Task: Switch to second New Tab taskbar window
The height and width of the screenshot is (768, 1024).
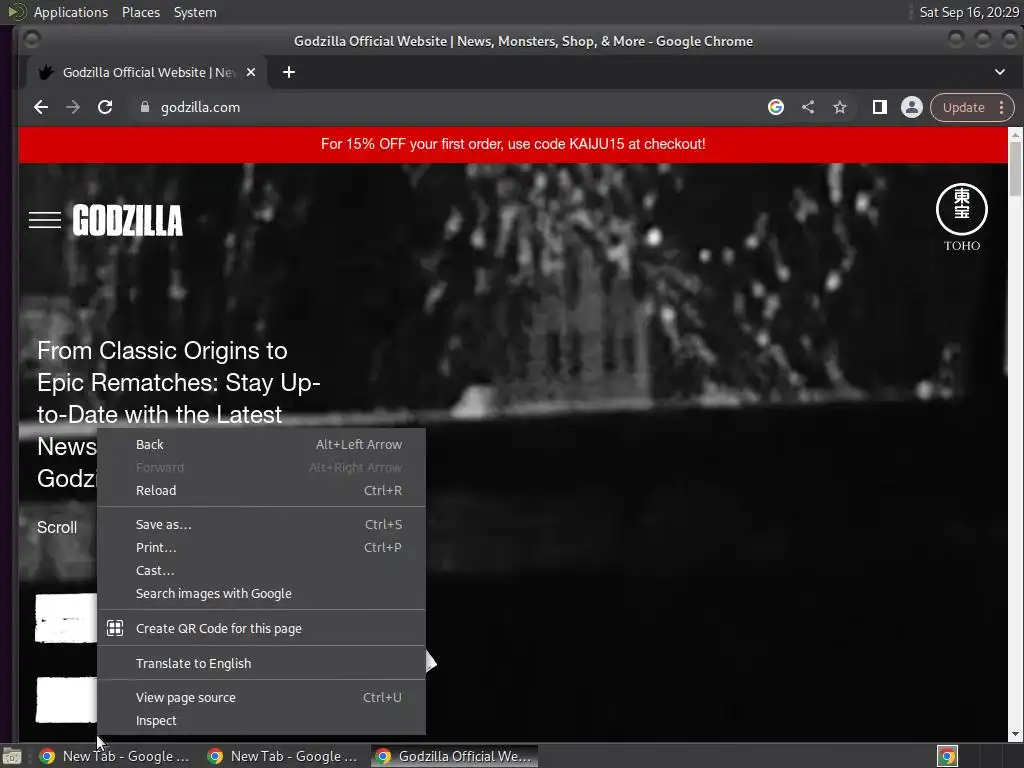Action: tap(283, 756)
